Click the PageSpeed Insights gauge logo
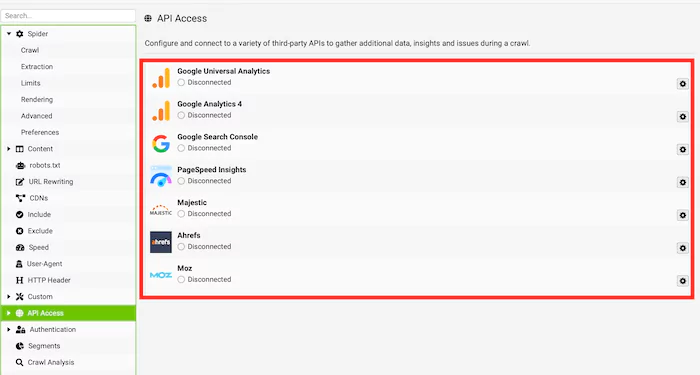Image resolution: width=700 pixels, height=375 pixels. point(161,176)
